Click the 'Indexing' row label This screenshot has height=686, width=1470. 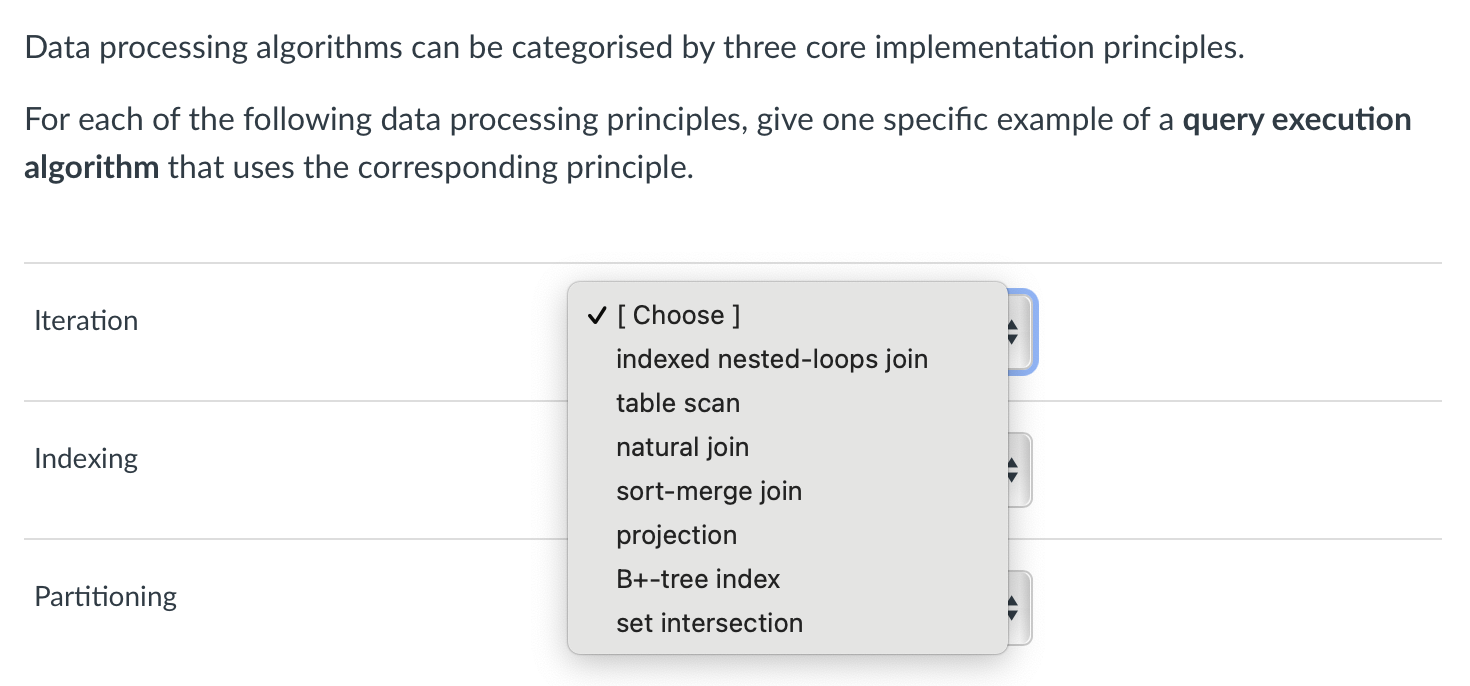(85, 458)
